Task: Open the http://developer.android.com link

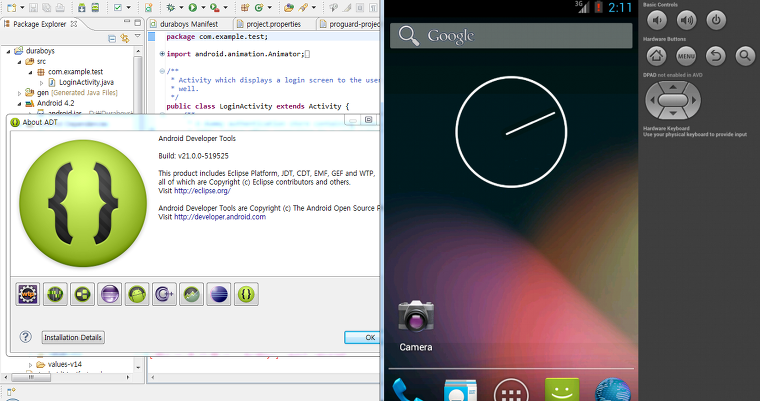Action: [220, 217]
